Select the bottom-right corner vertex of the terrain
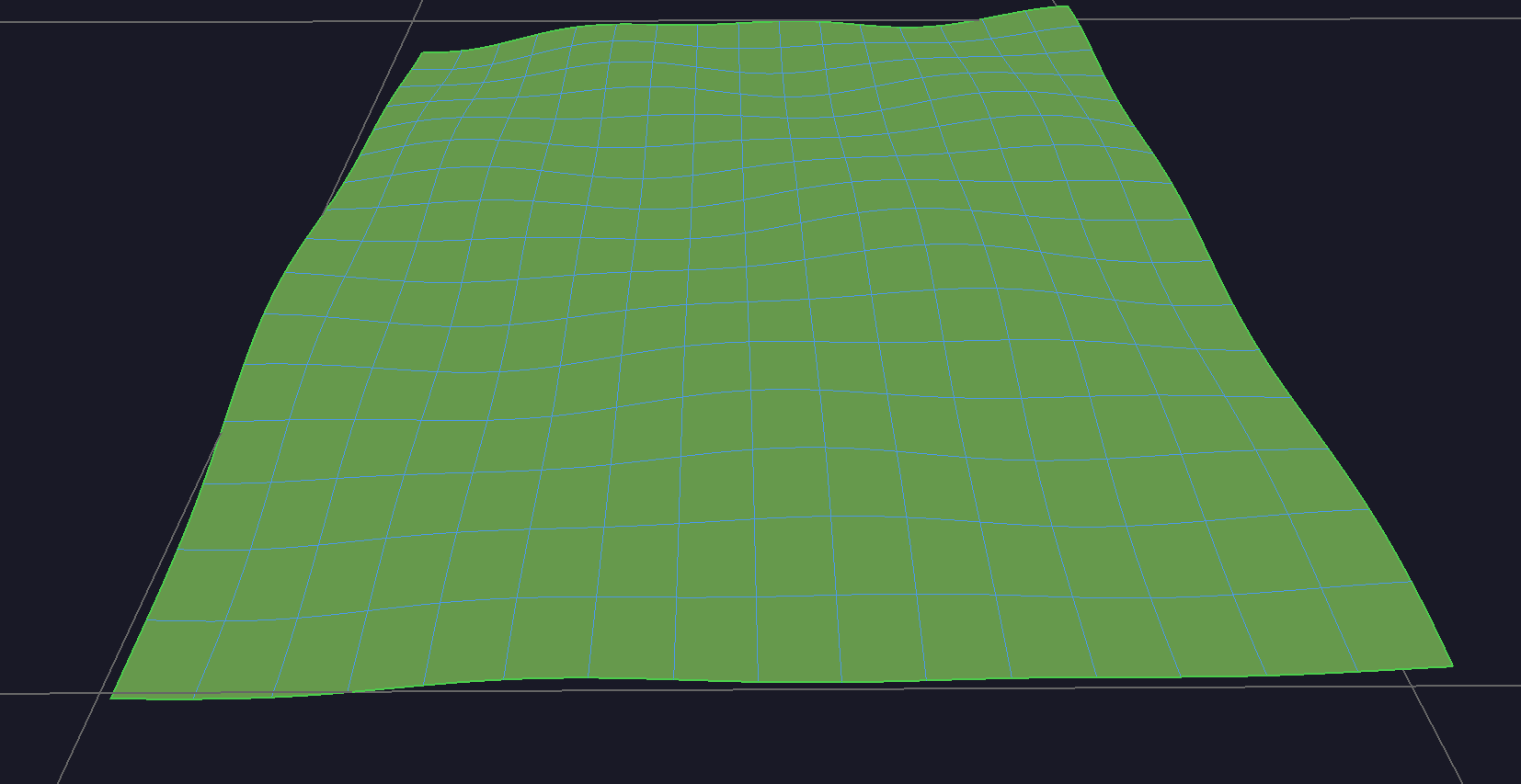 point(1452,665)
